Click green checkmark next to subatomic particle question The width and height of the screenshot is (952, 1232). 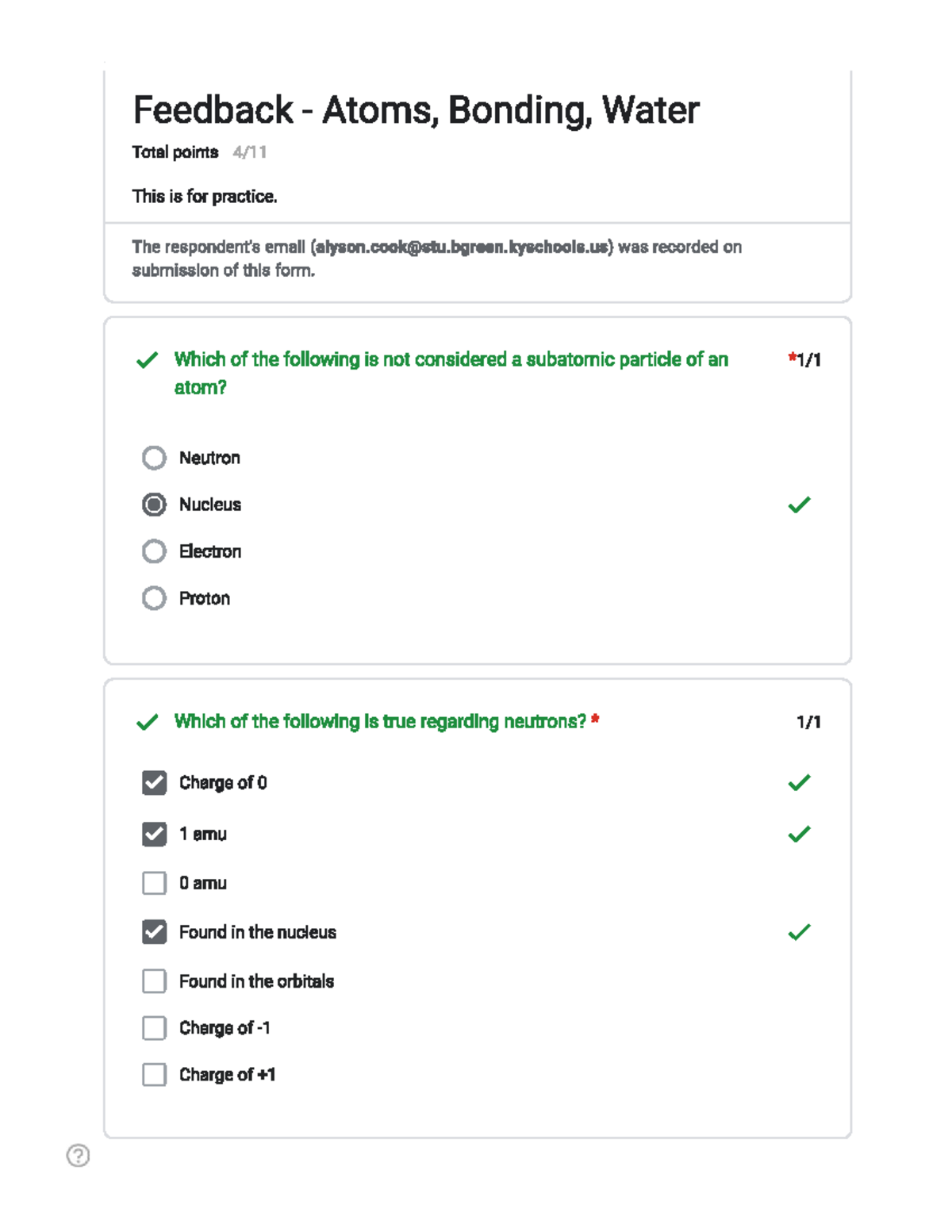pyautogui.click(x=147, y=360)
